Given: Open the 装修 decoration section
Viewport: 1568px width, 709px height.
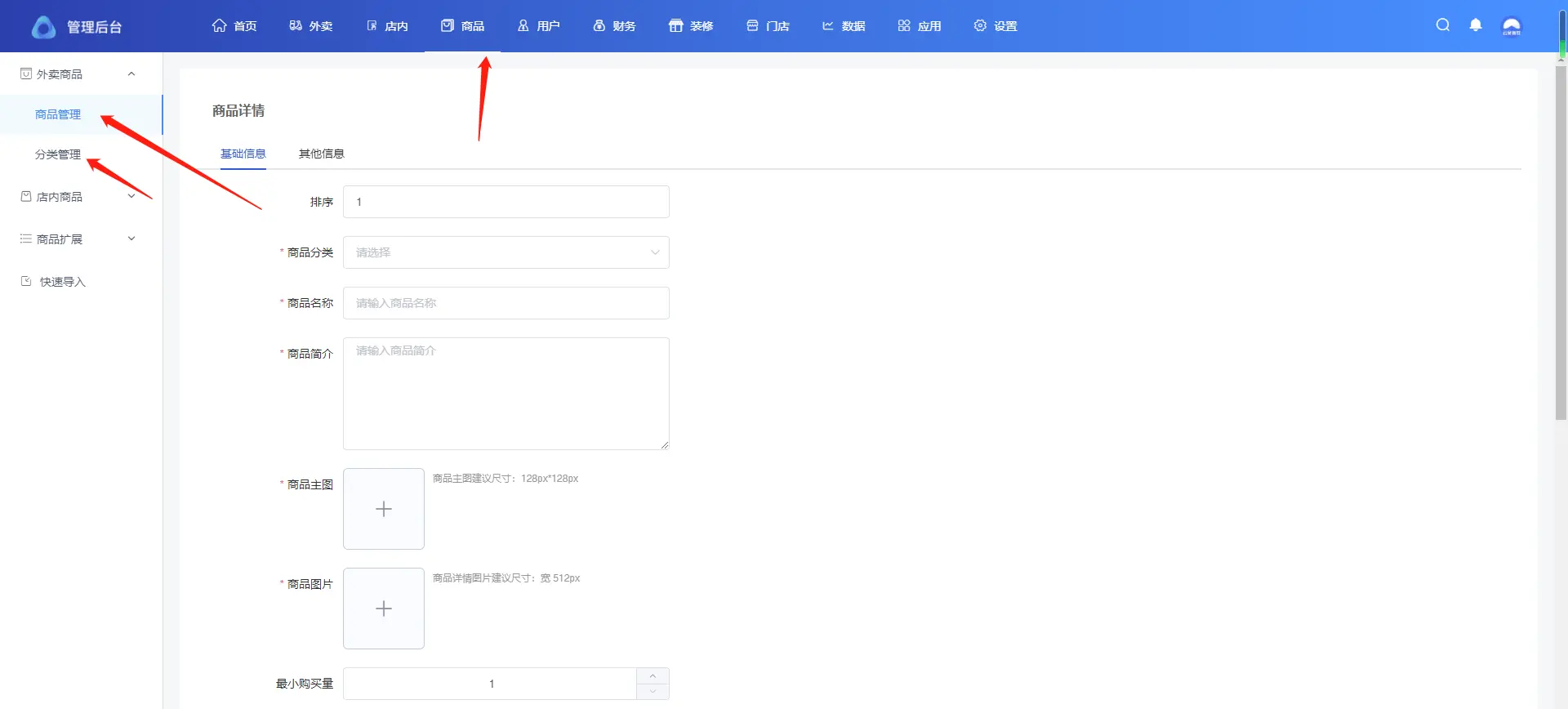Looking at the screenshot, I should pos(691,26).
